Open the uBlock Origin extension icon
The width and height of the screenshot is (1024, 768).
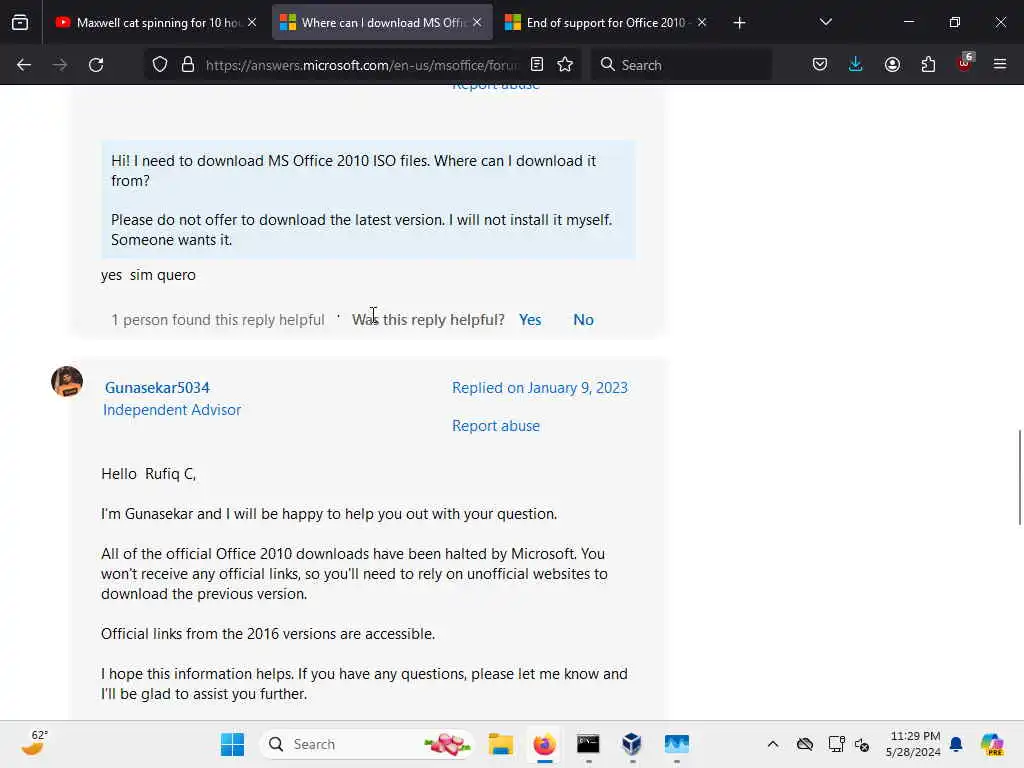coord(965,63)
